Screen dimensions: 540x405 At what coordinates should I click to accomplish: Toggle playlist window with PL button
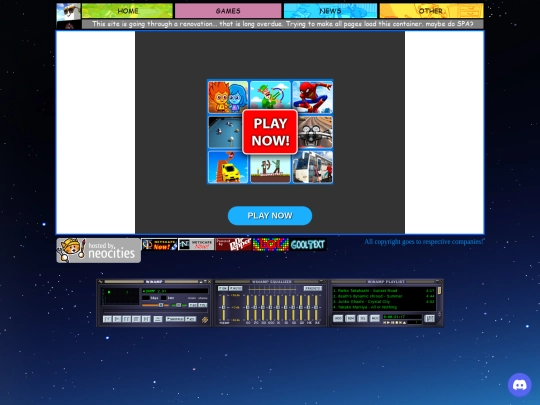pyautogui.click(x=202, y=305)
